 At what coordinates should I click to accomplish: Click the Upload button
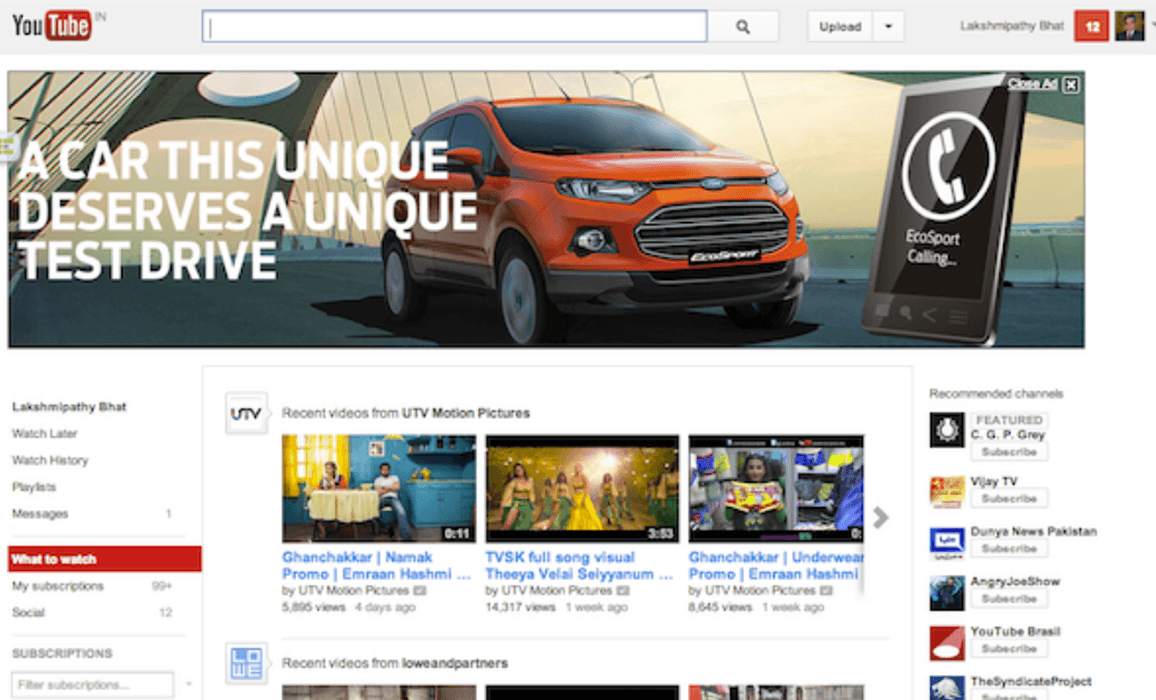840,27
